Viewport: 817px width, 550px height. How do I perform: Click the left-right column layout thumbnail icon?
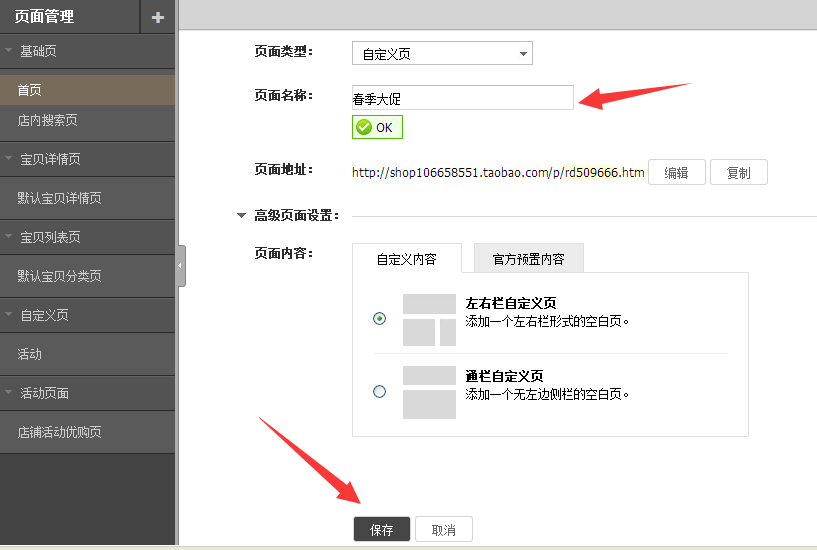(x=429, y=320)
